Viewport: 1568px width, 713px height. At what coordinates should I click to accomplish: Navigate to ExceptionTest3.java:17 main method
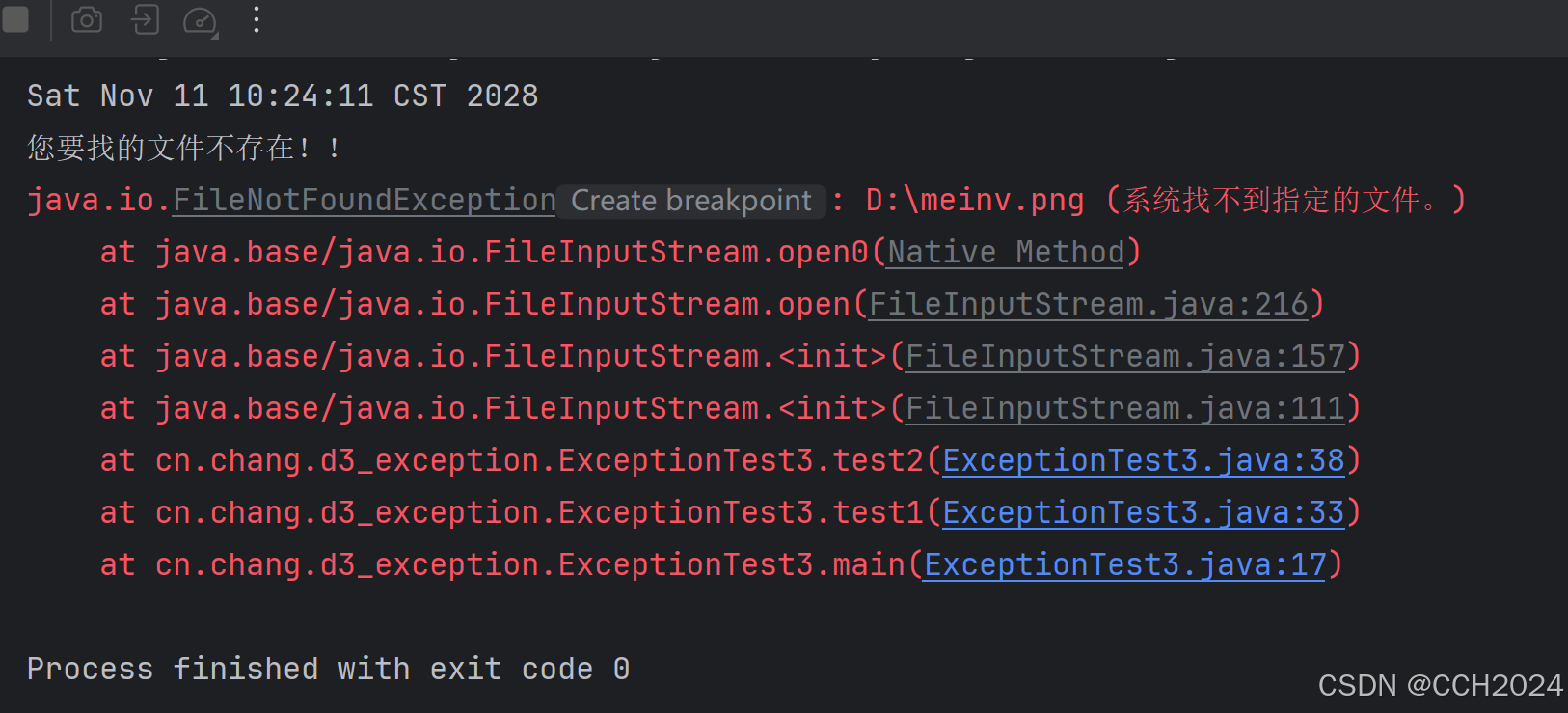point(1122,564)
